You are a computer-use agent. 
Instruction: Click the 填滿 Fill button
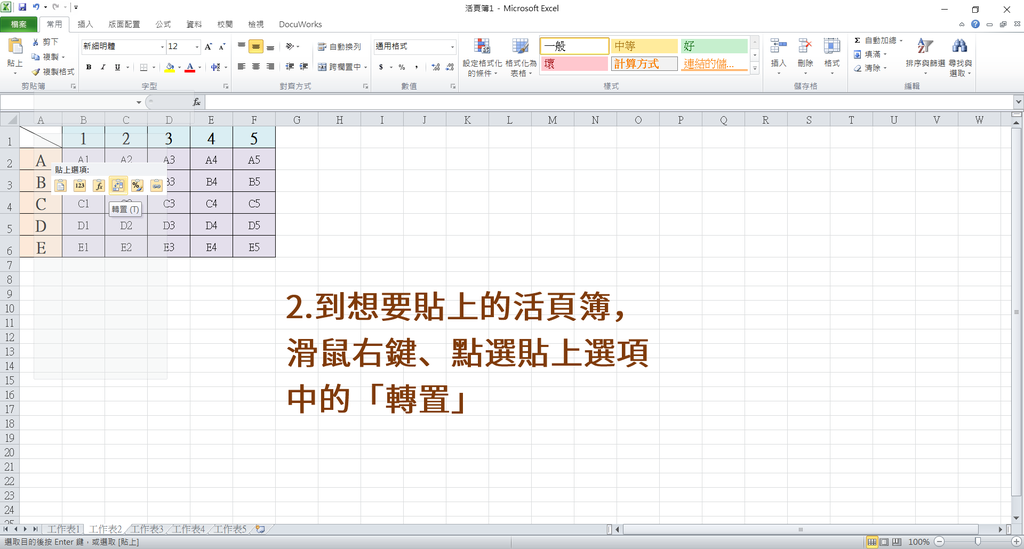point(871,54)
